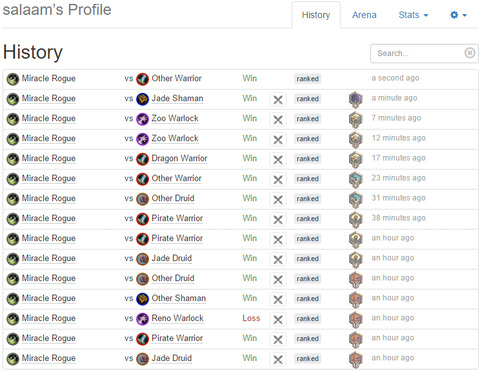
Task: Open Miracle Rogue link in Jade Shaman row
Action: click(49, 99)
